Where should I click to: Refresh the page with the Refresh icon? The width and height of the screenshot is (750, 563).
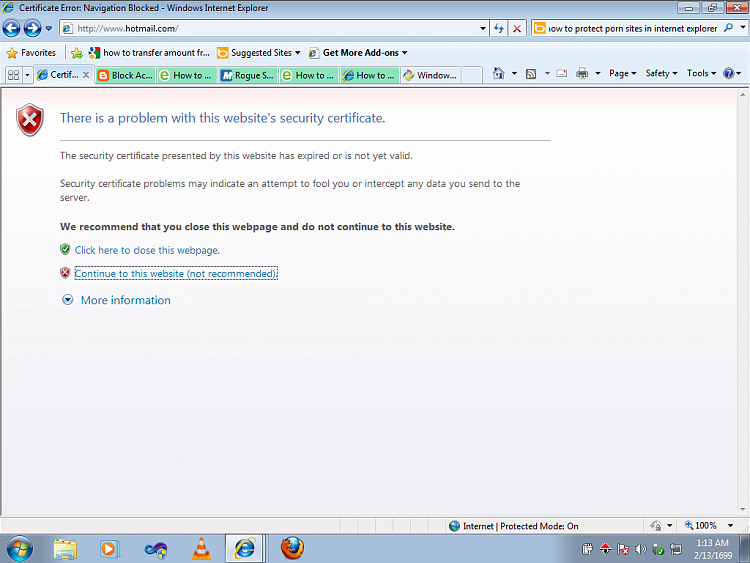499,29
